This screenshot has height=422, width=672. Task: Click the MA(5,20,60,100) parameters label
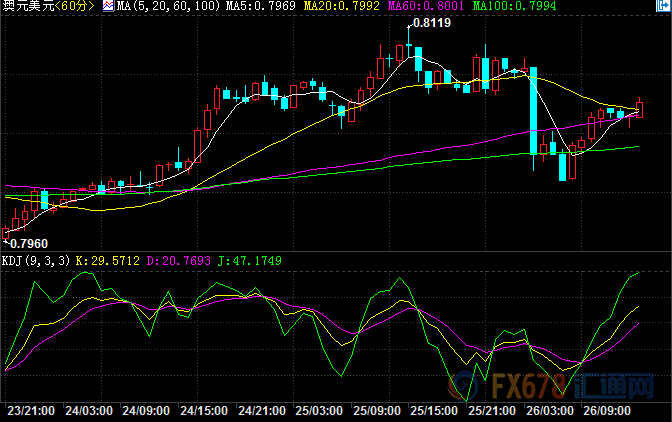168,6
